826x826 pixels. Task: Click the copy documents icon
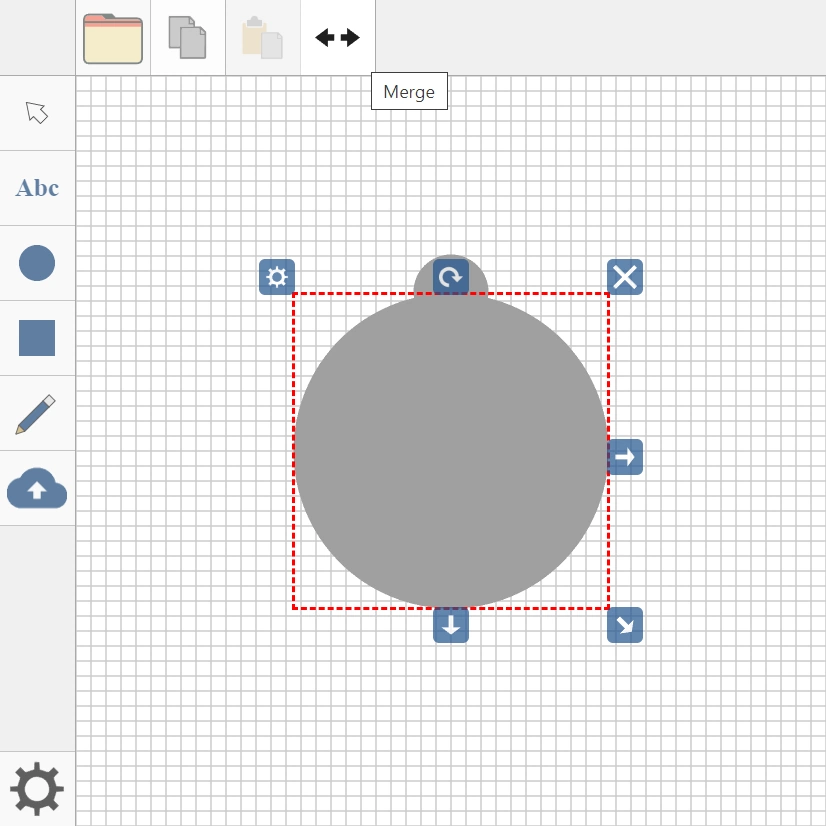click(x=187, y=38)
